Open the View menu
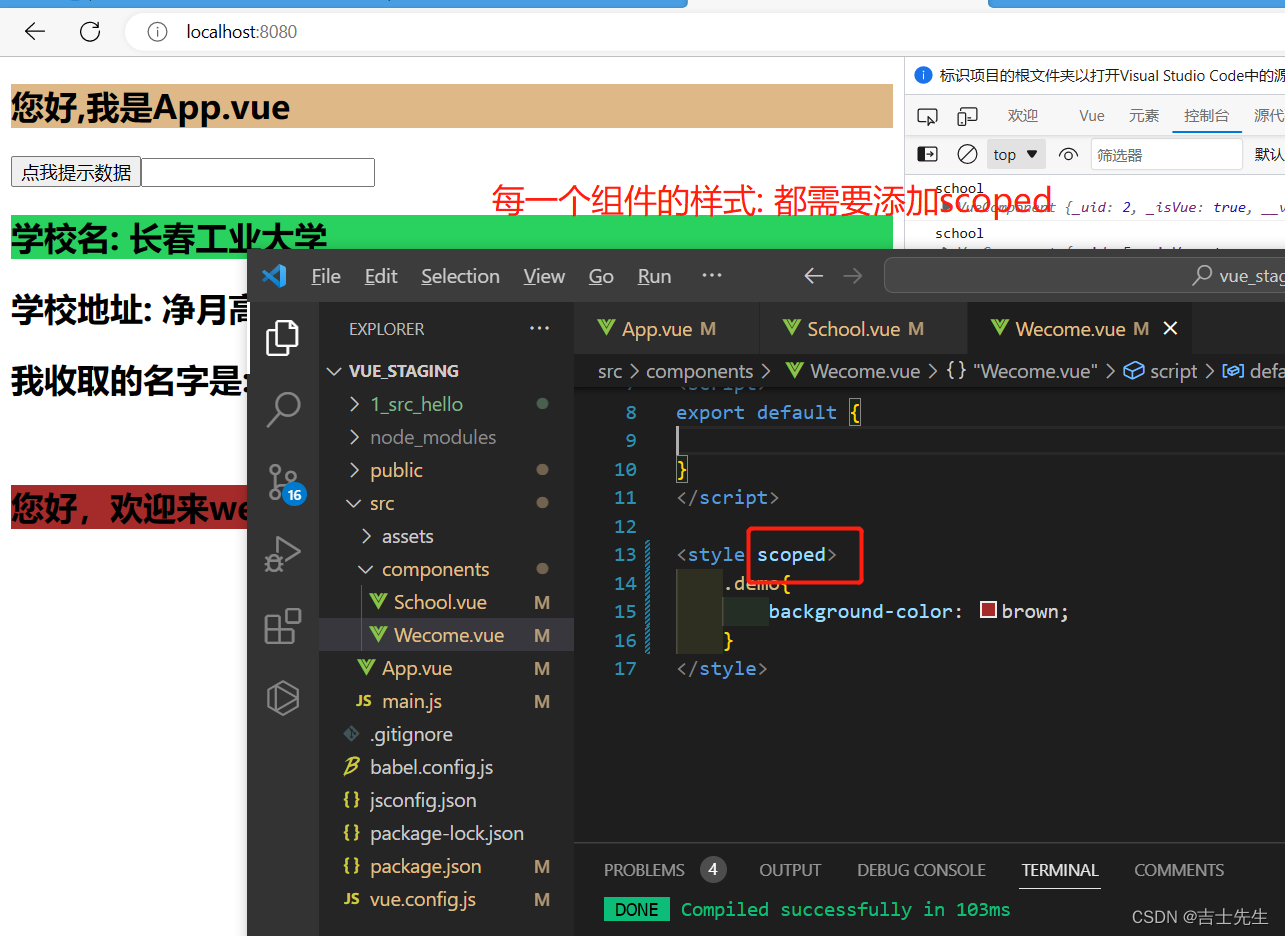 544,276
